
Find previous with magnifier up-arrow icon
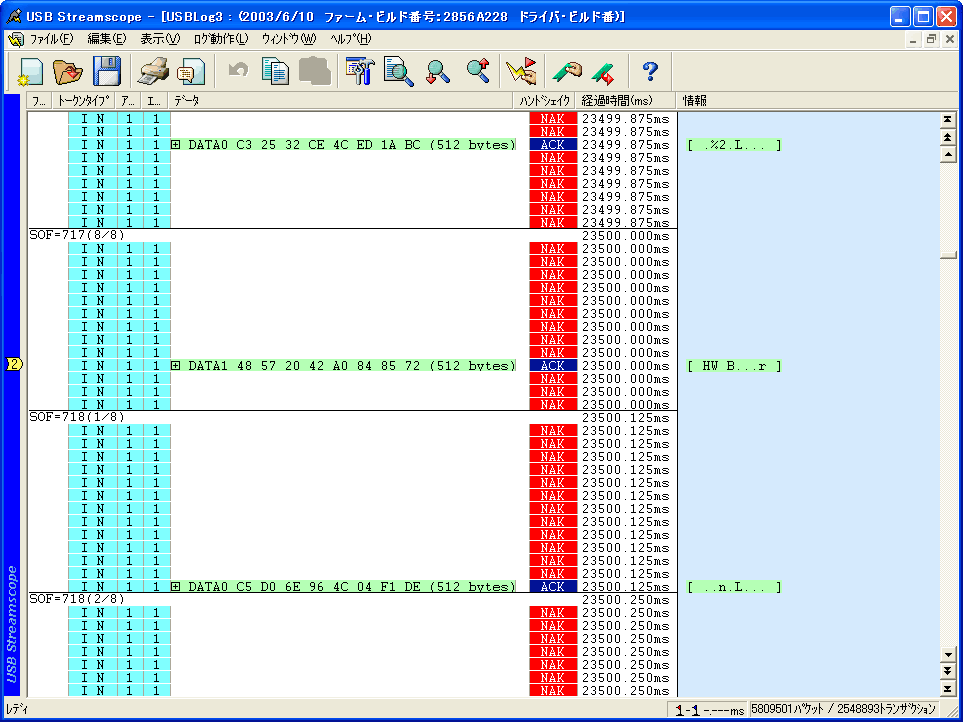click(478, 71)
